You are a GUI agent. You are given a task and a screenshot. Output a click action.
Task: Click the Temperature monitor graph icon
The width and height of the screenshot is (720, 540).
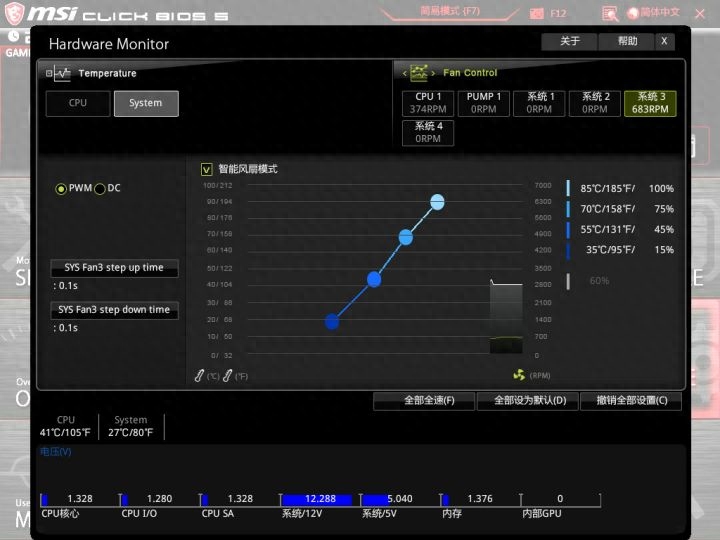coord(62,73)
